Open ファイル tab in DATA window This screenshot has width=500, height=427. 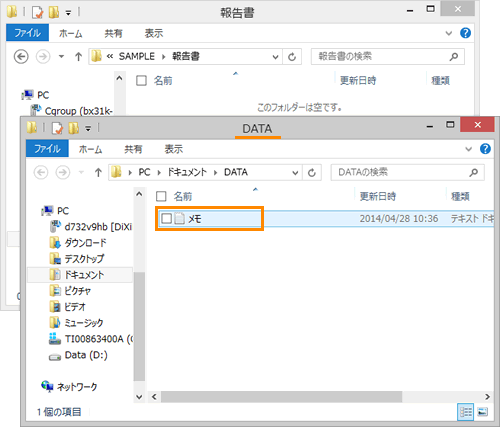47,148
